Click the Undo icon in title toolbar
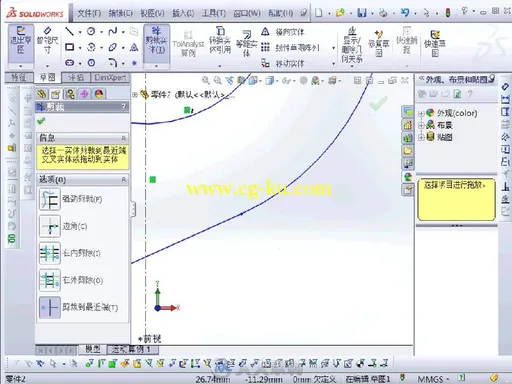This screenshot has width=512, height=384. (x=405, y=13)
